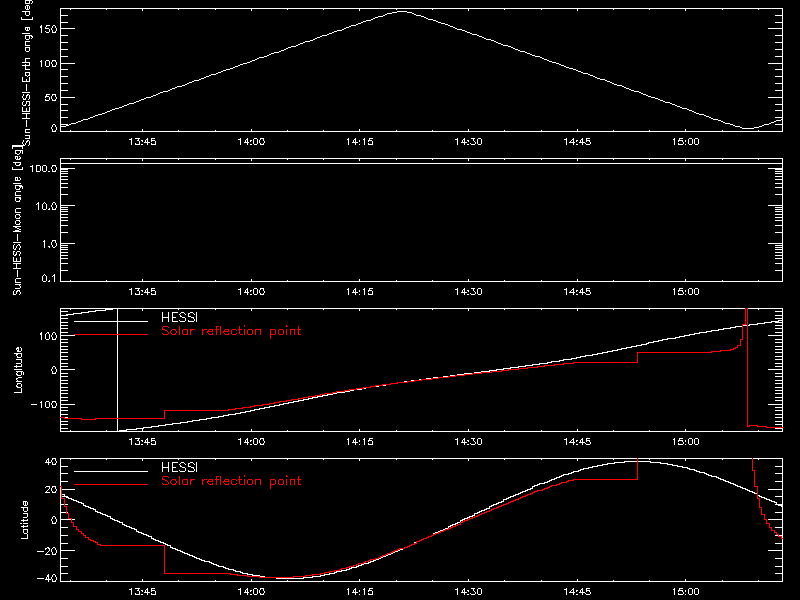Image resolution: width=800 pixels, height=600 pixels.
Task: Click 13:45 time label under Earth angle plot
Action: point(142,142)
